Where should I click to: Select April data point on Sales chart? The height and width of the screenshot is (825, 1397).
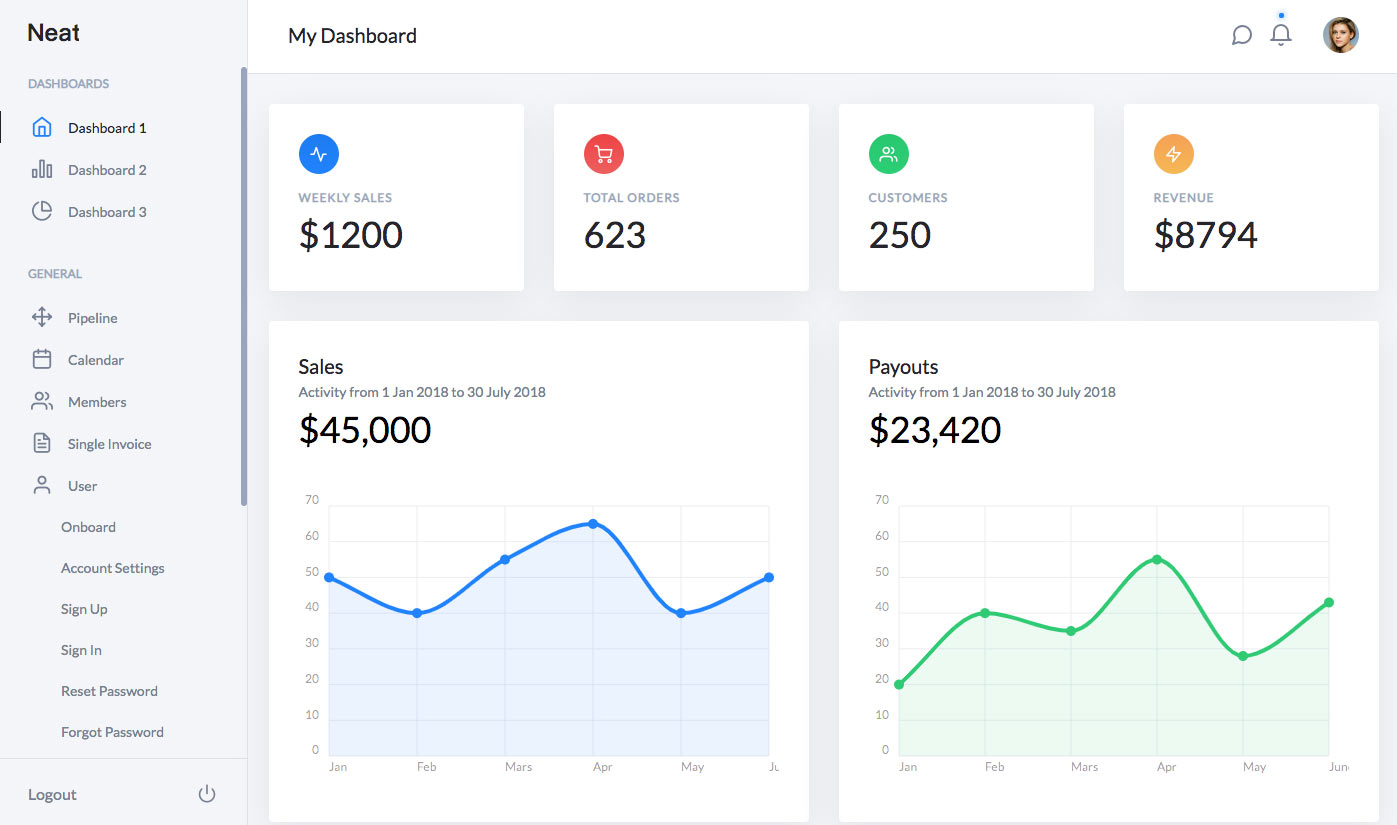point(593,524)
